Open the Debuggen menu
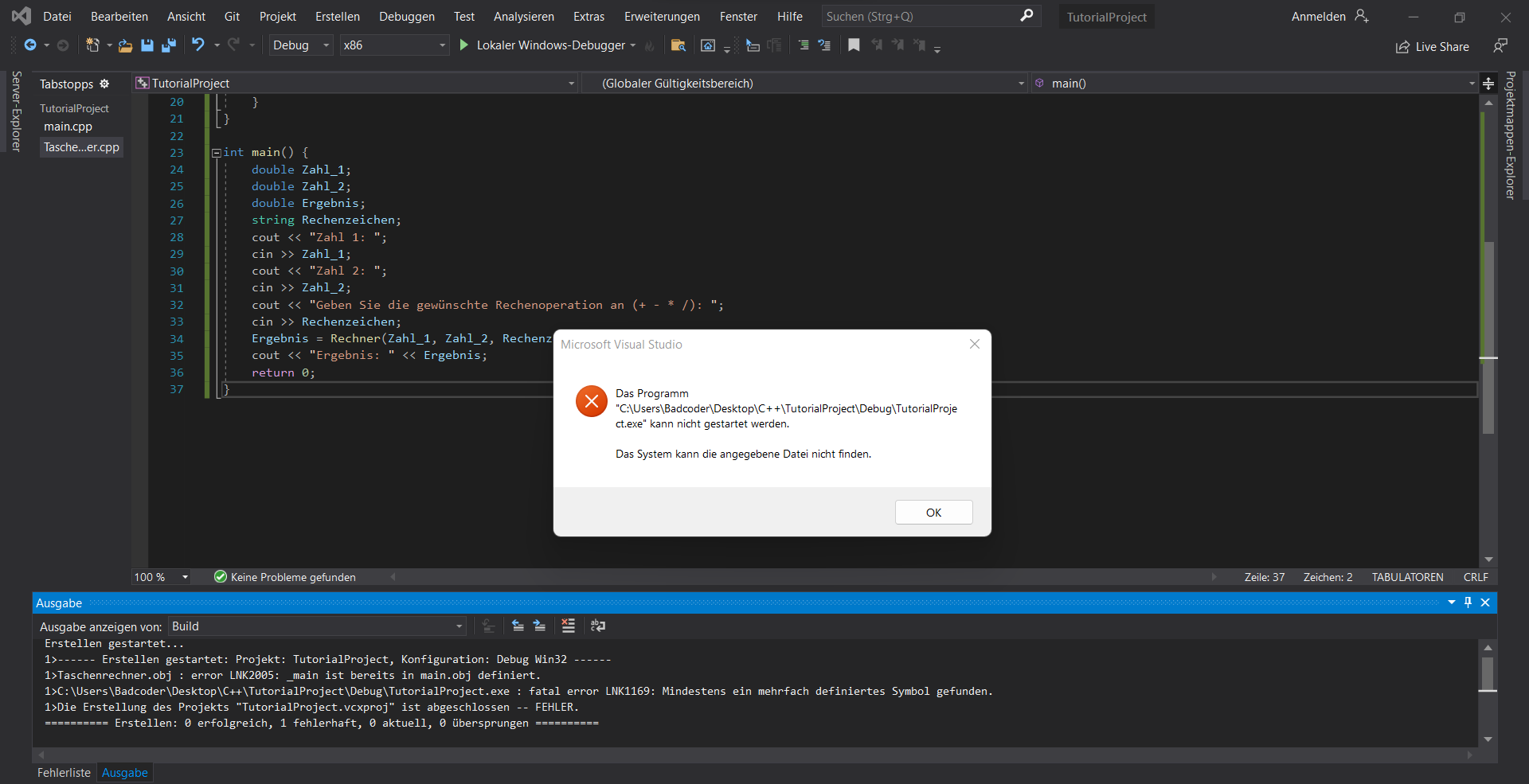This screenshot has height=784, width=1529. (406, 16)
